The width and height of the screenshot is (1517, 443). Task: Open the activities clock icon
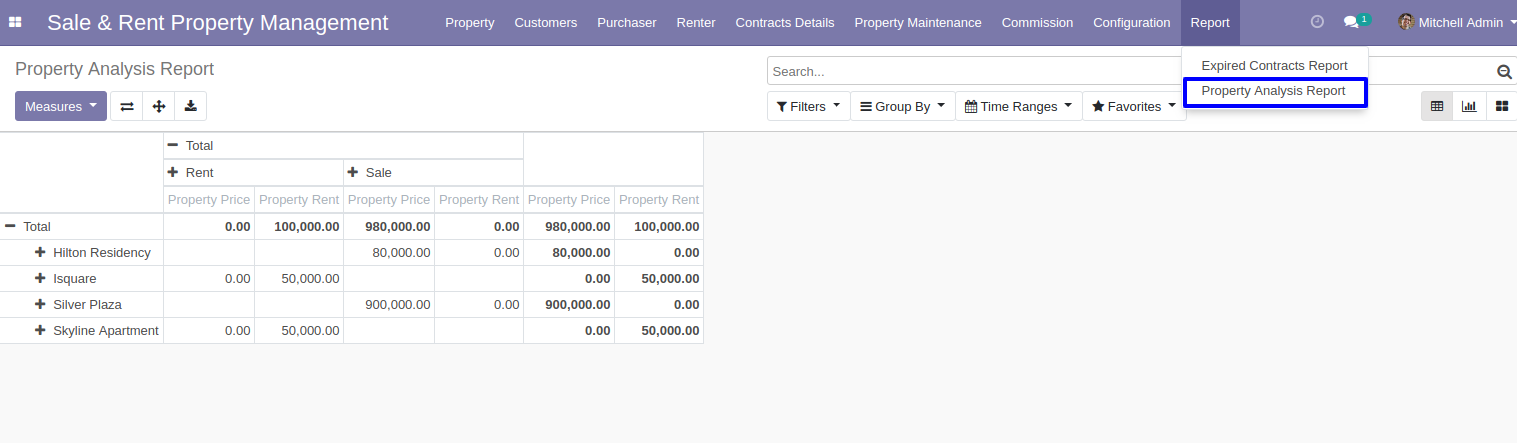(1317, 22)
